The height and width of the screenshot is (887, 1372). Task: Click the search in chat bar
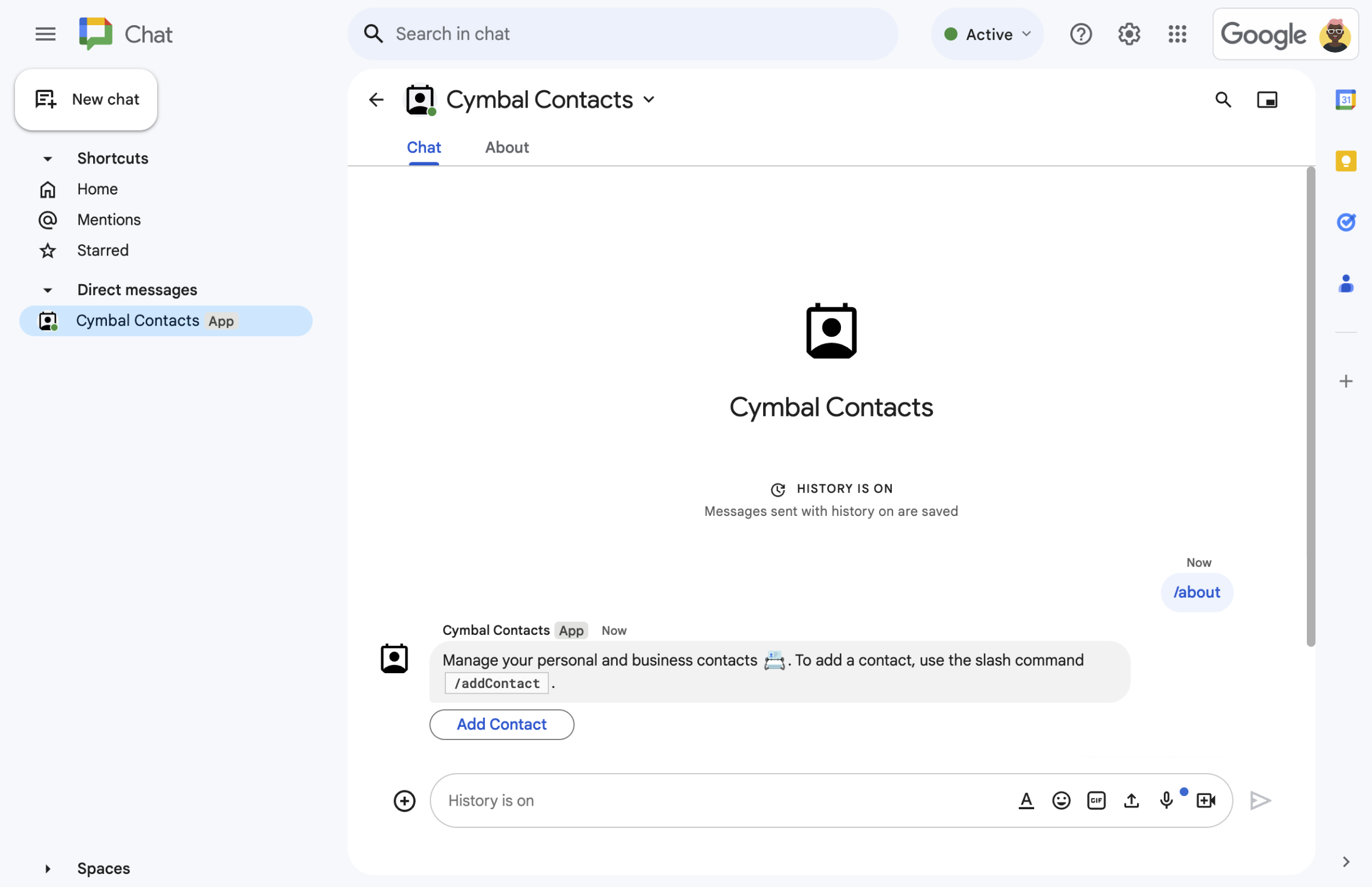(622, 32)
